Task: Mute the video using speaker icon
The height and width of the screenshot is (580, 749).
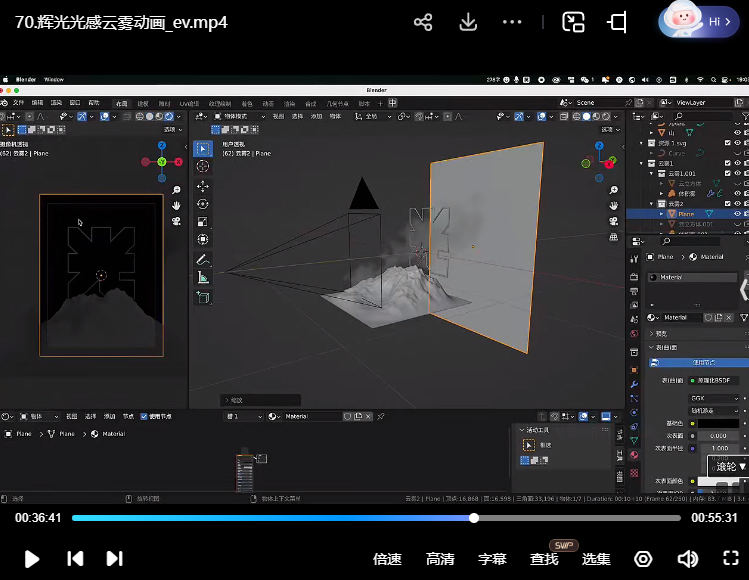Action: point(687,559)
